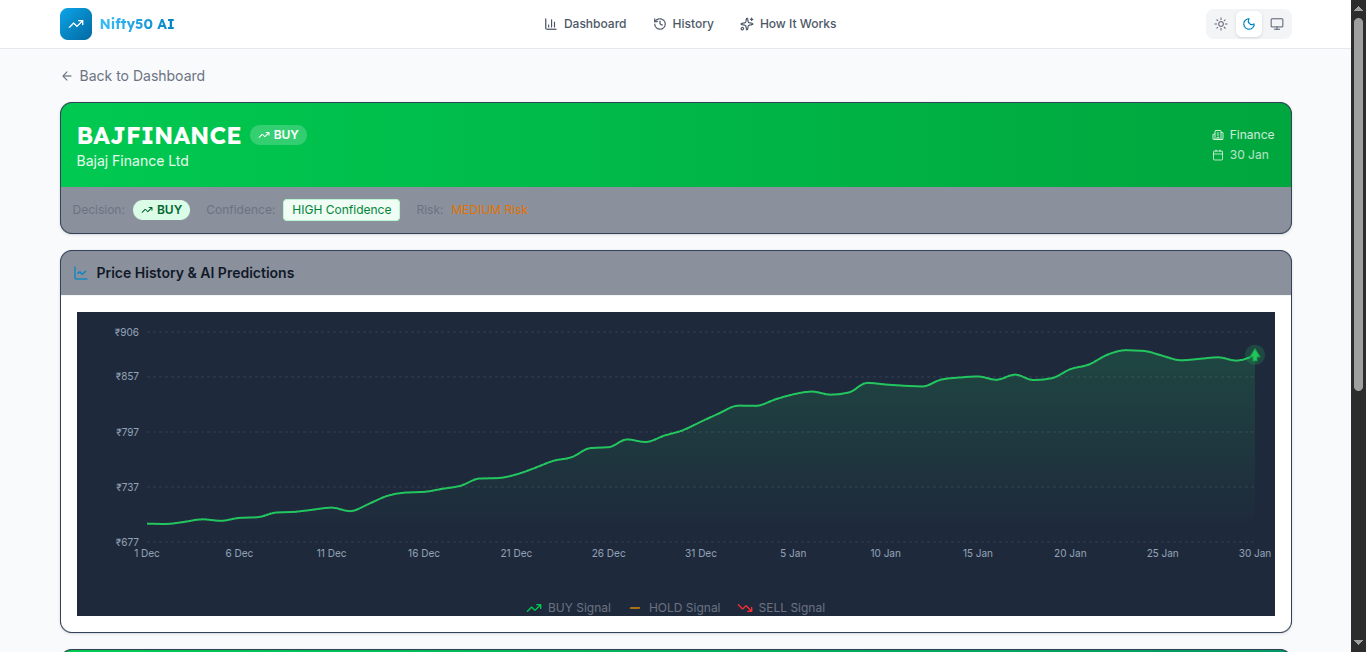The height and width of the screenshot is (652, 1366).
Task: Click the chart icon beside Price History
Action: tap(81, 273)
